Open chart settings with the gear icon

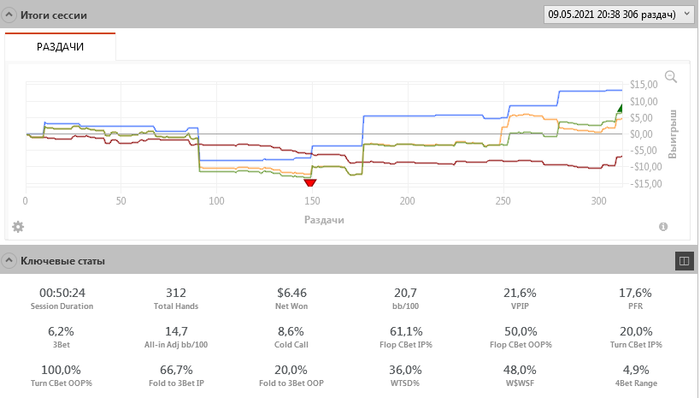tap(18, 227)
